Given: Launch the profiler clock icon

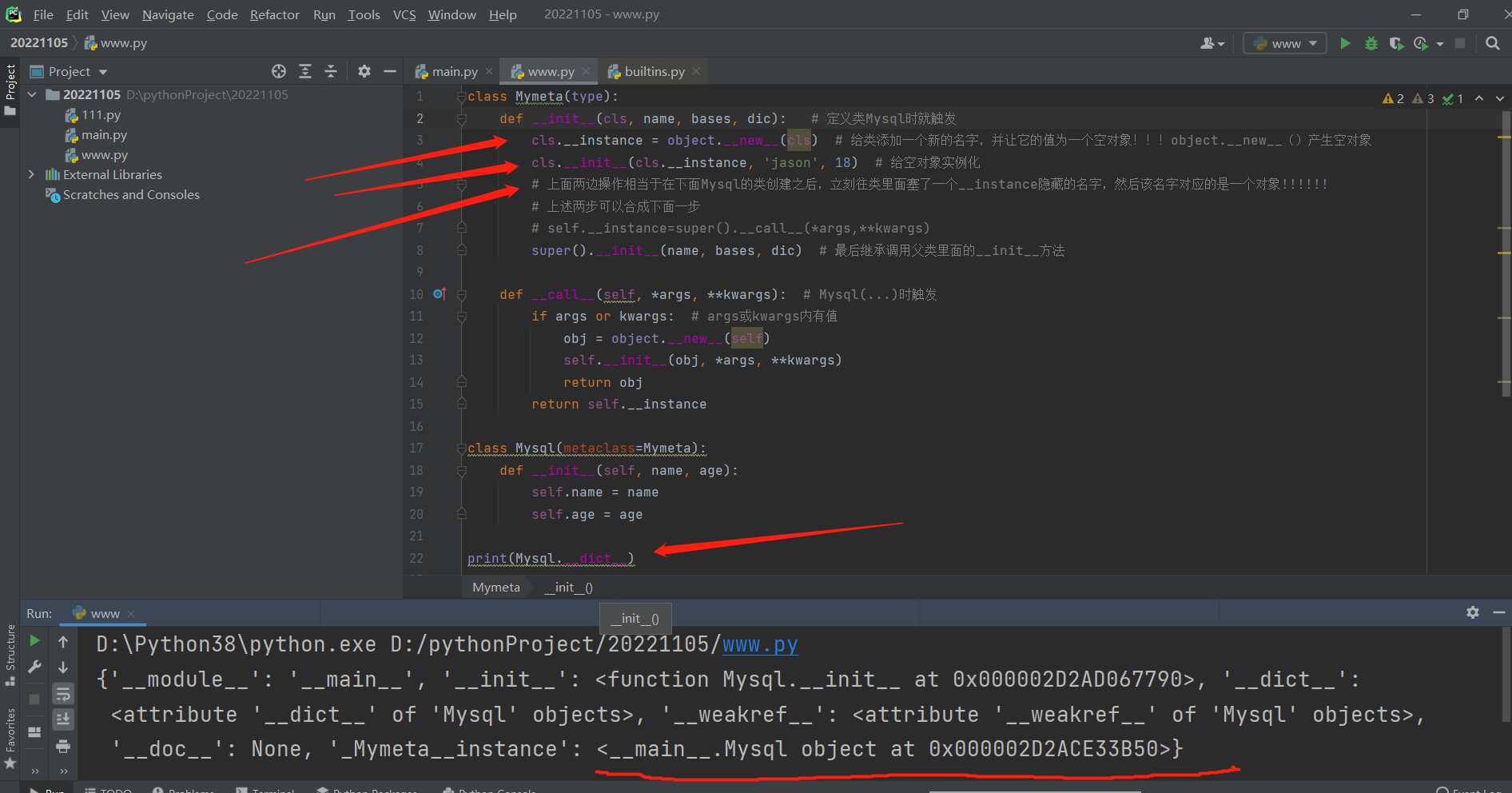Looking at the screenshot, I should [1421, 43].
